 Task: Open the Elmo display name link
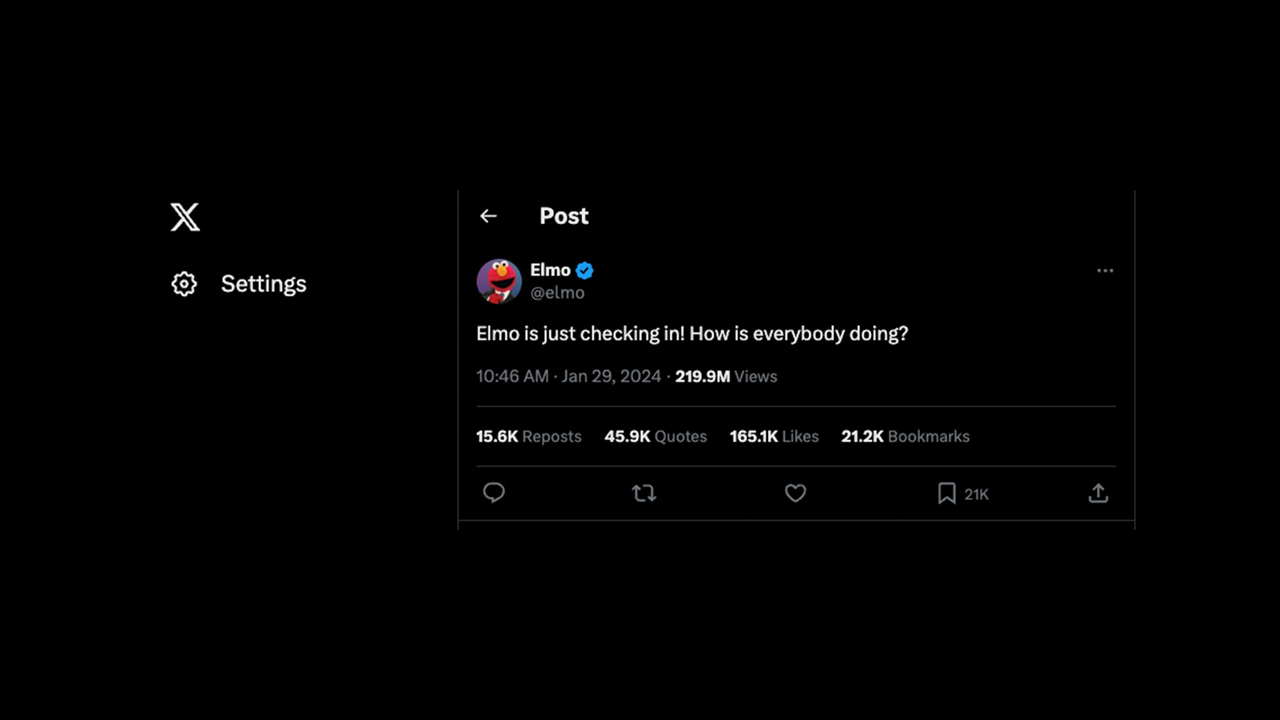pyautogui.click(x=550, y=270)
